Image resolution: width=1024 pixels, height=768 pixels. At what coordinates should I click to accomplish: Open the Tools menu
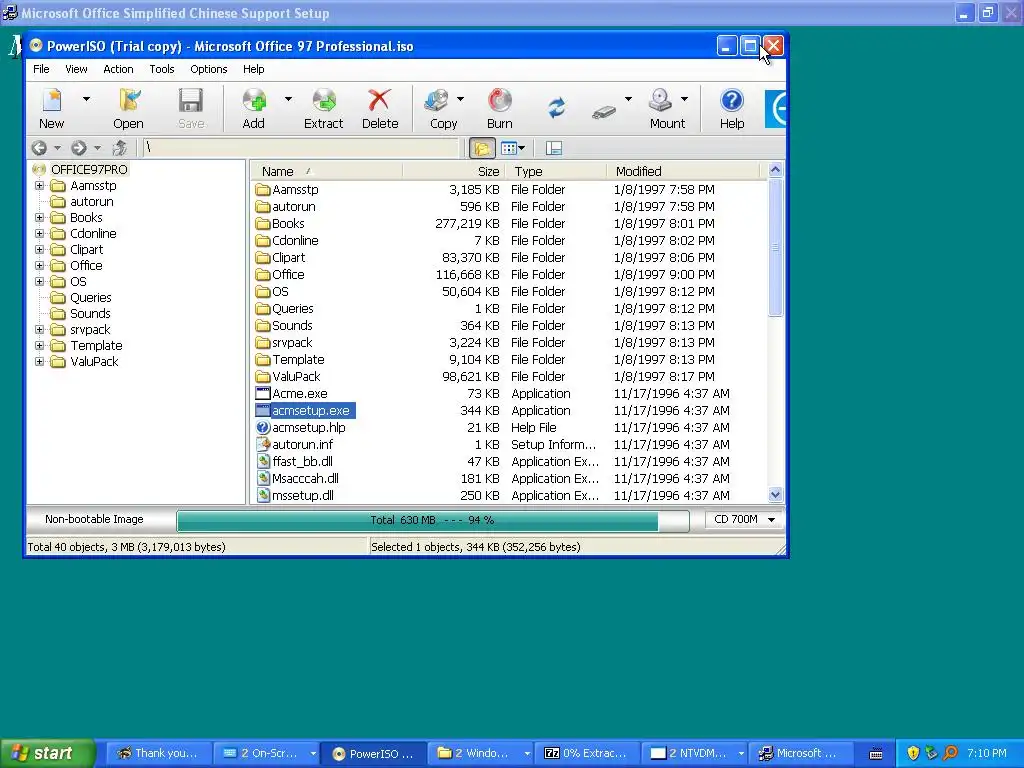coord(162,69)
